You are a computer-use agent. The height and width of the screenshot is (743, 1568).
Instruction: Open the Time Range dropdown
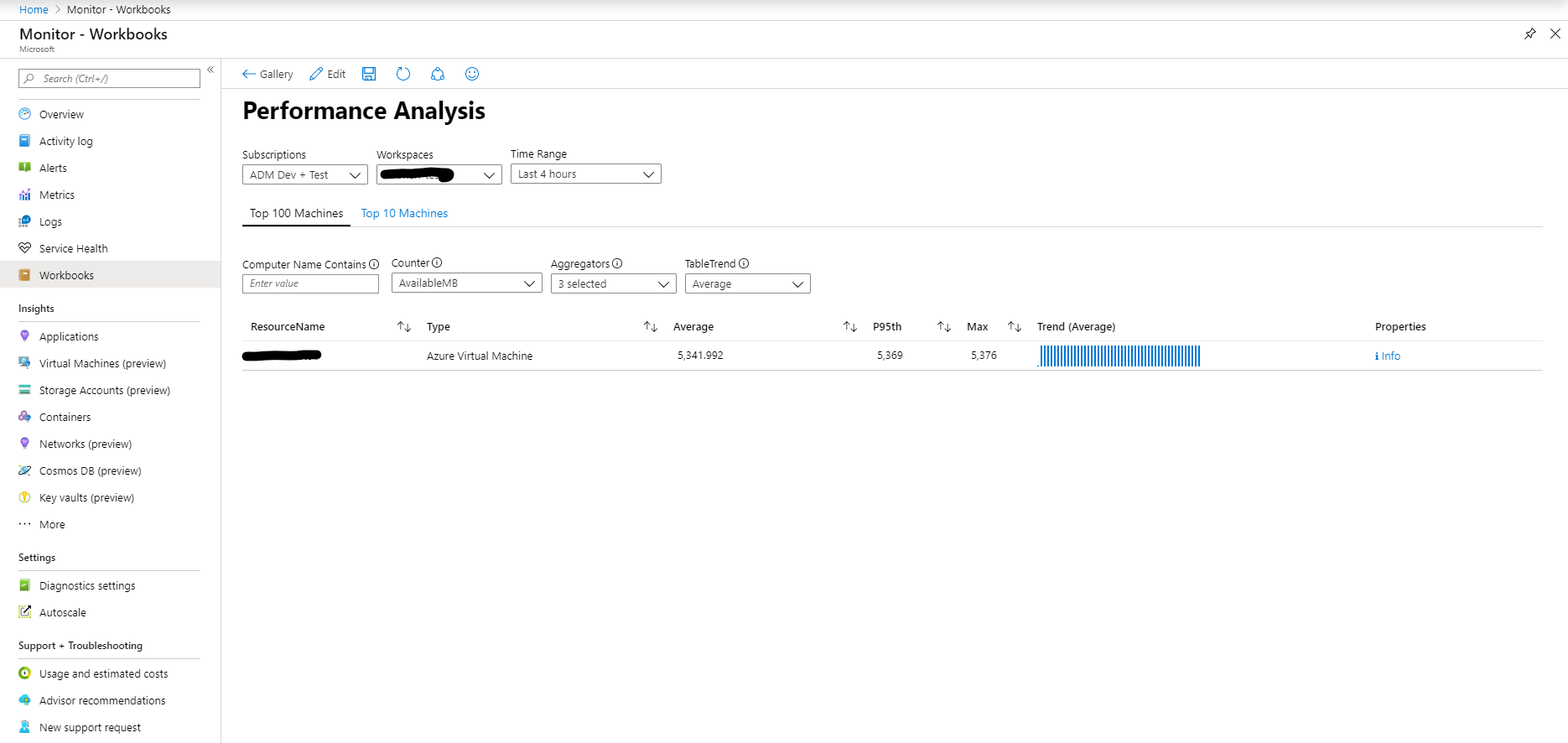point(586,174)
